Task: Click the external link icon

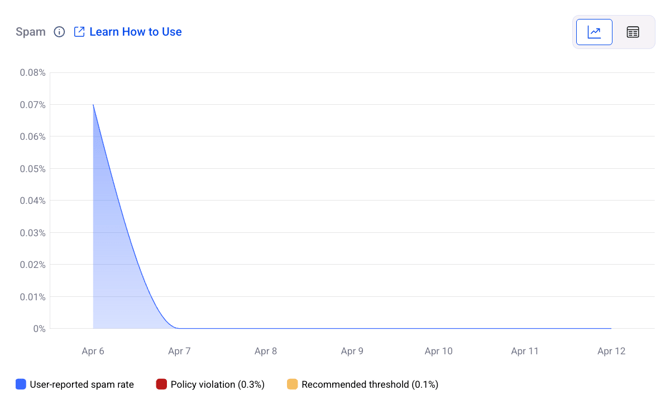Action: pos(79,32)
